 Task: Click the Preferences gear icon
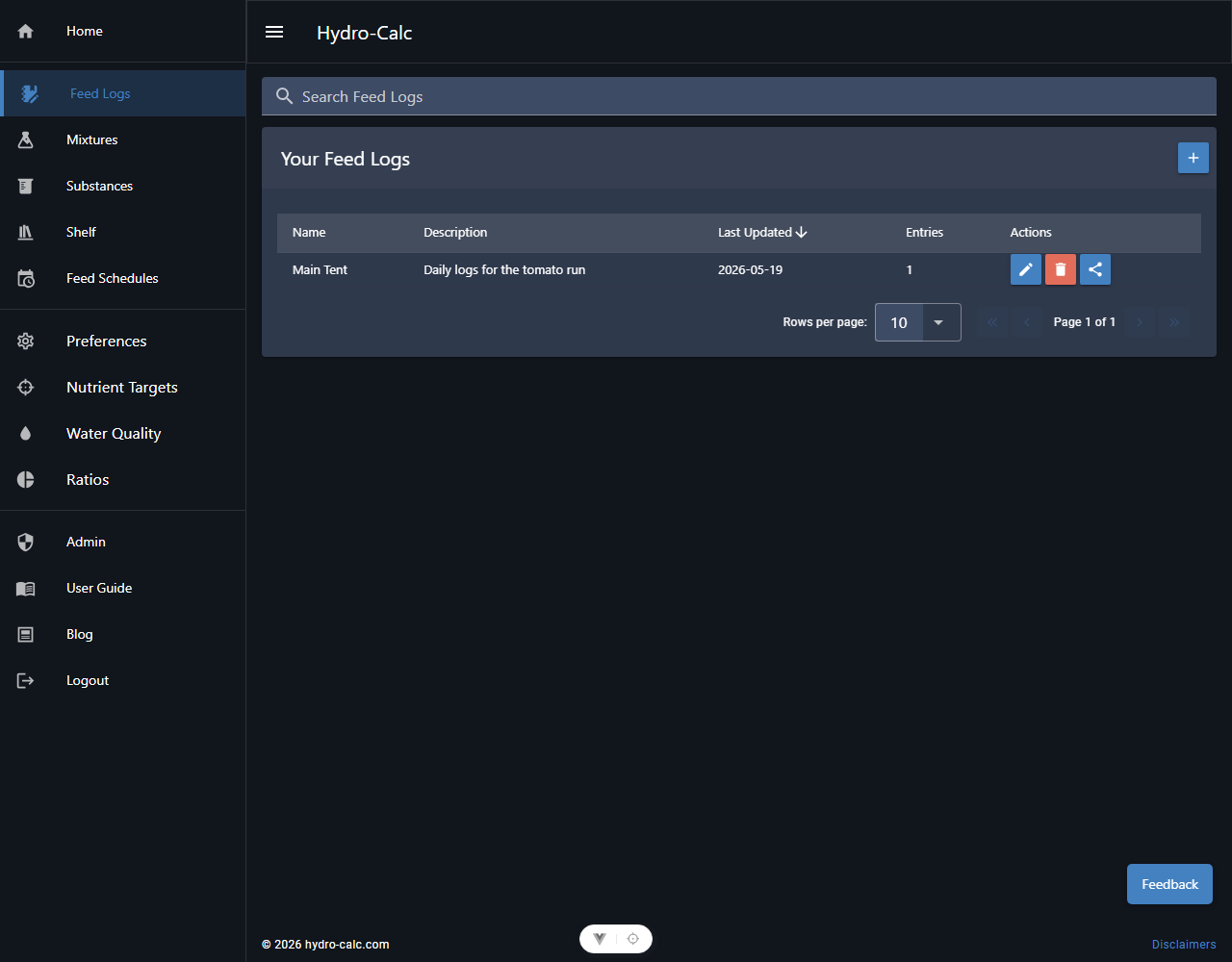pyautogui.click(x=26, y=342)
